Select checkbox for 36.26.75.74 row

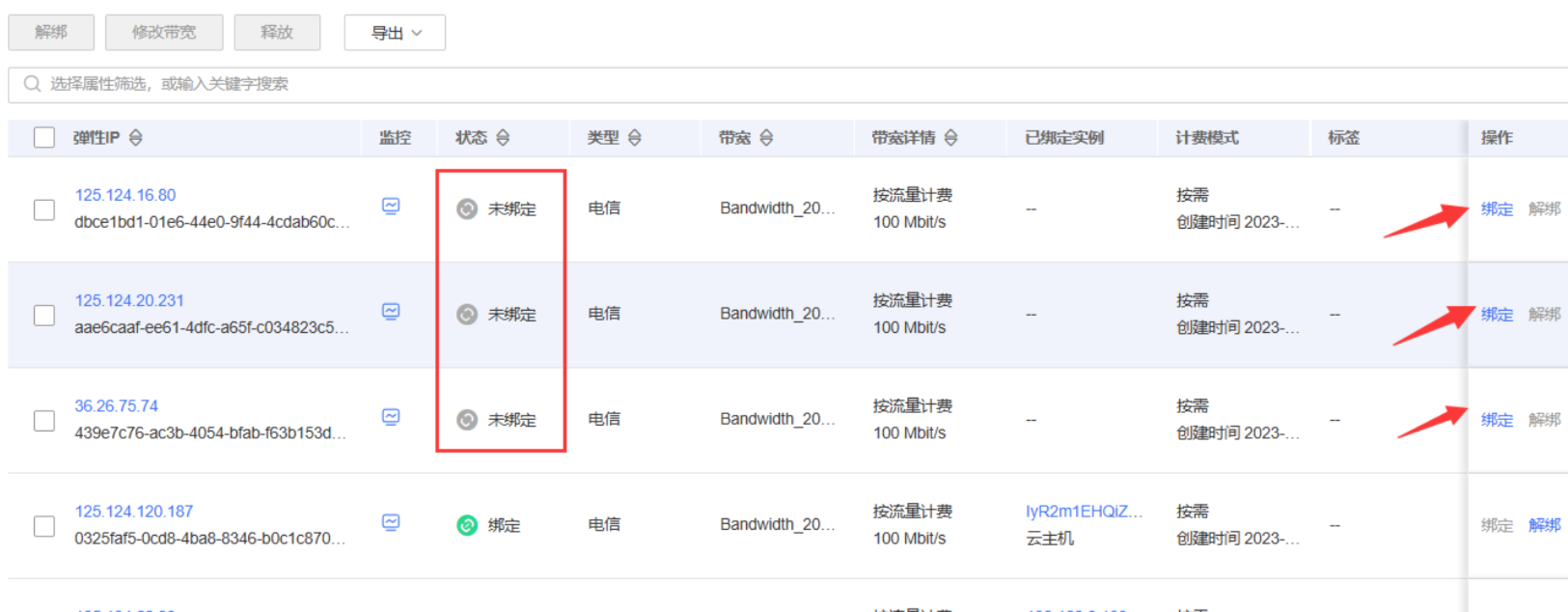pos(44,421)
